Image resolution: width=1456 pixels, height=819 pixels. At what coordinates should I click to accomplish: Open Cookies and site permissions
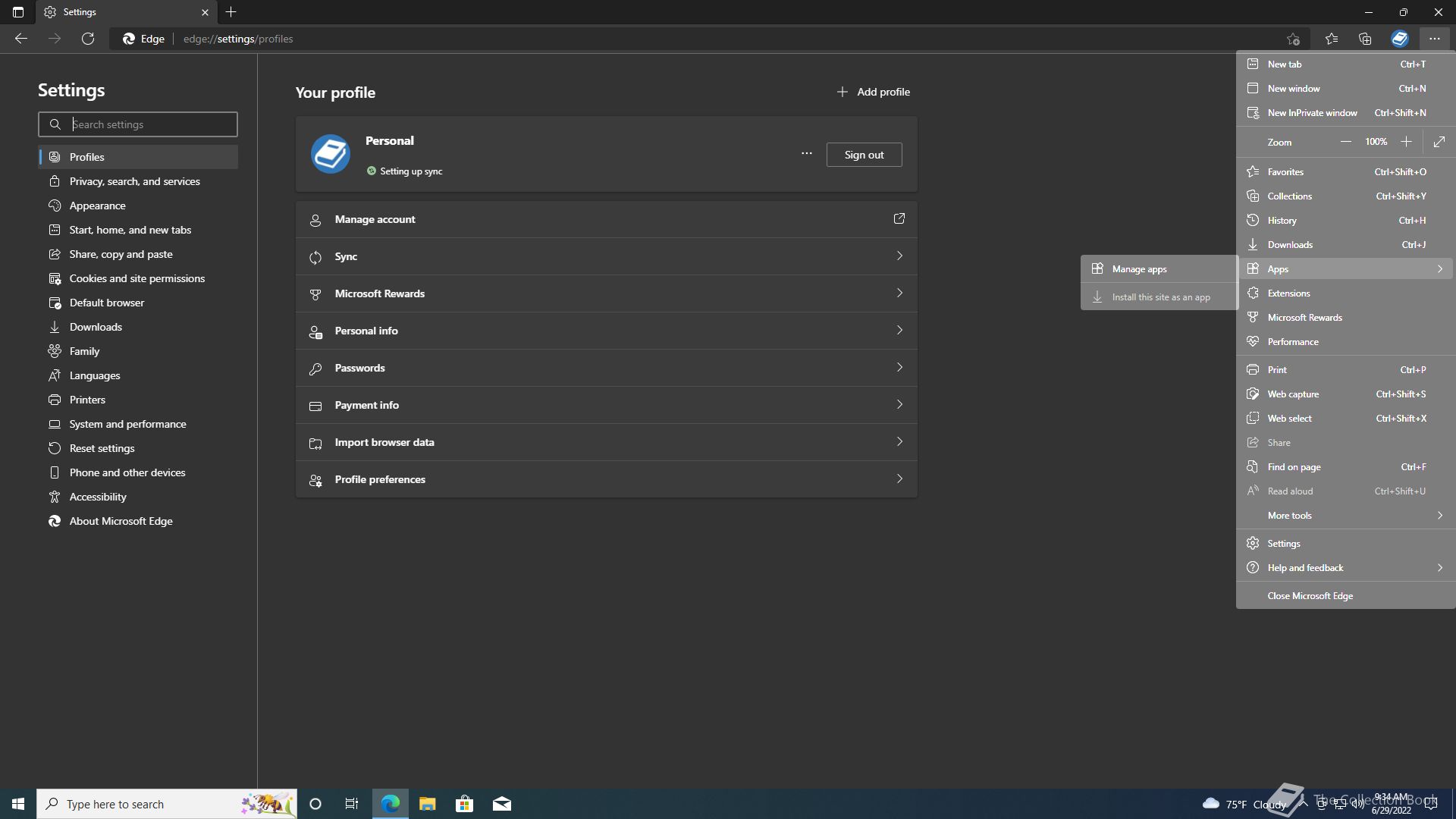click(138, 278)
